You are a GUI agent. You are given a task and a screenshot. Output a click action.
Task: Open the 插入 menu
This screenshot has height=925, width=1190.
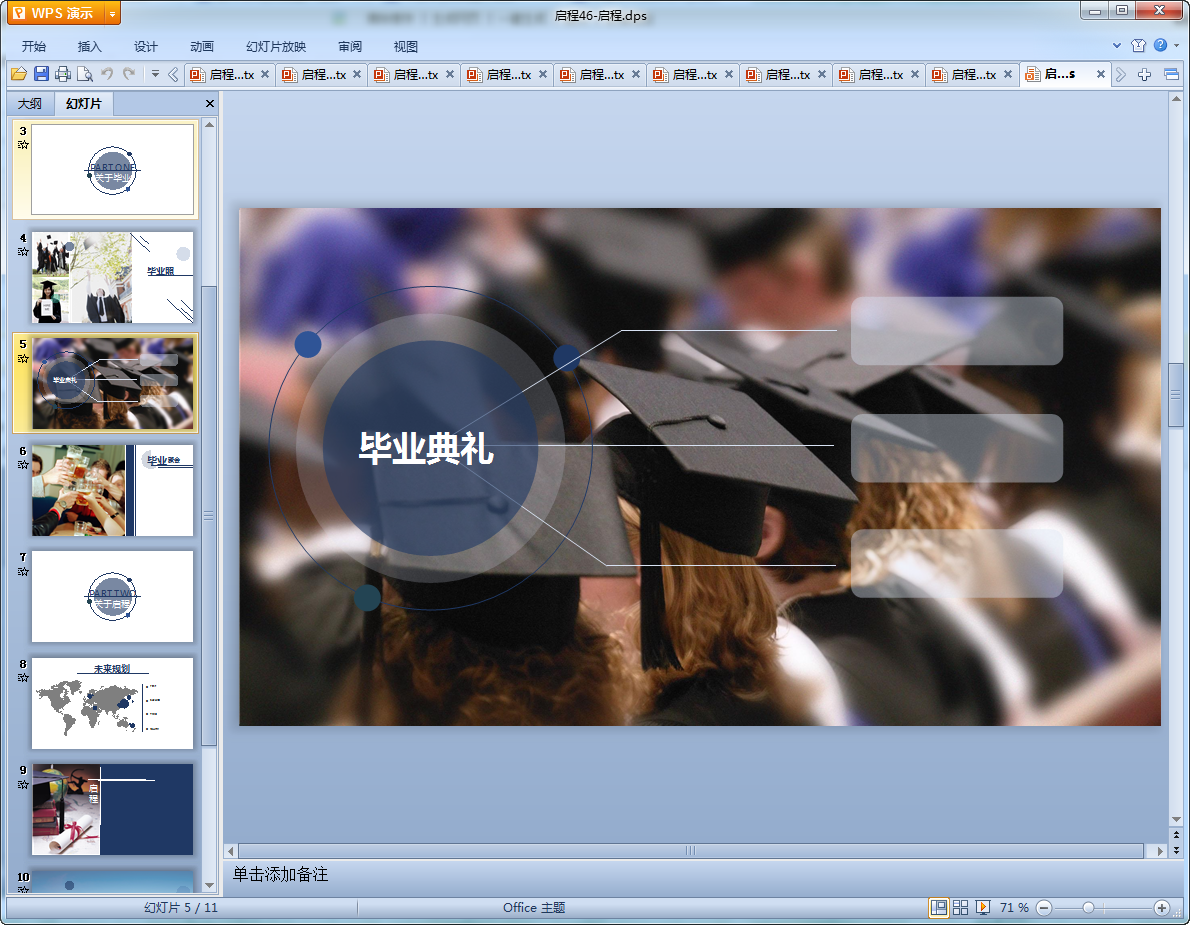tap(90, 46)
